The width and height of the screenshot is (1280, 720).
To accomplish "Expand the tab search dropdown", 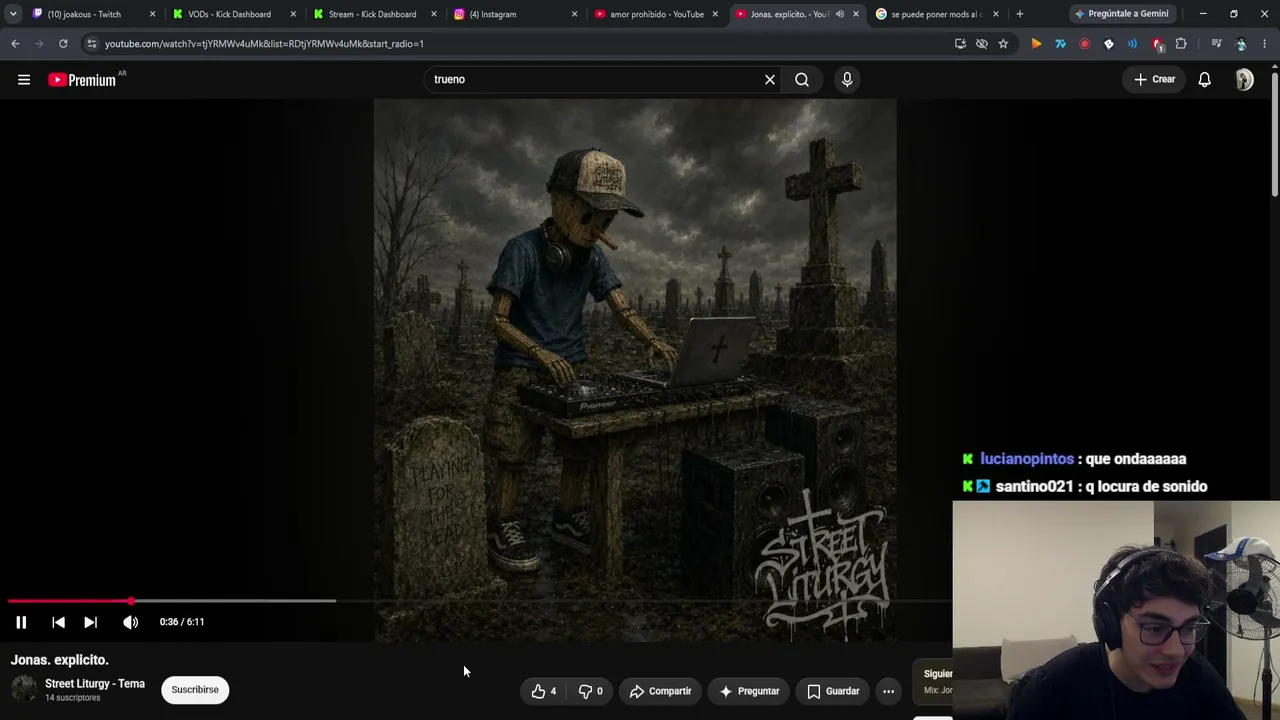I will tap(12, 14).
